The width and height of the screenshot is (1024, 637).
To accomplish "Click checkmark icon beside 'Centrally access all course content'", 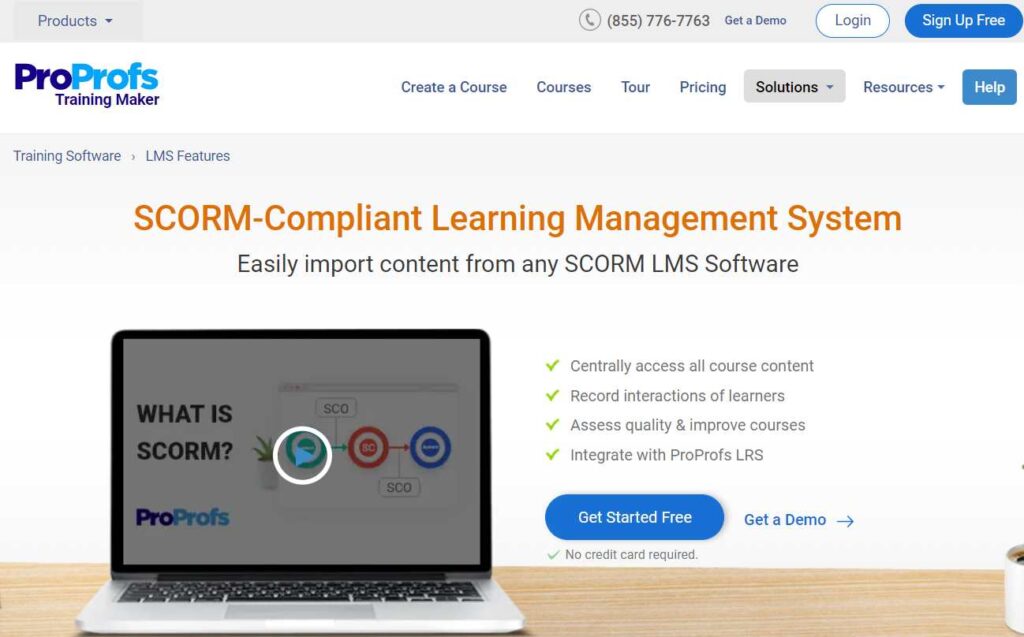I will (552, 365).
